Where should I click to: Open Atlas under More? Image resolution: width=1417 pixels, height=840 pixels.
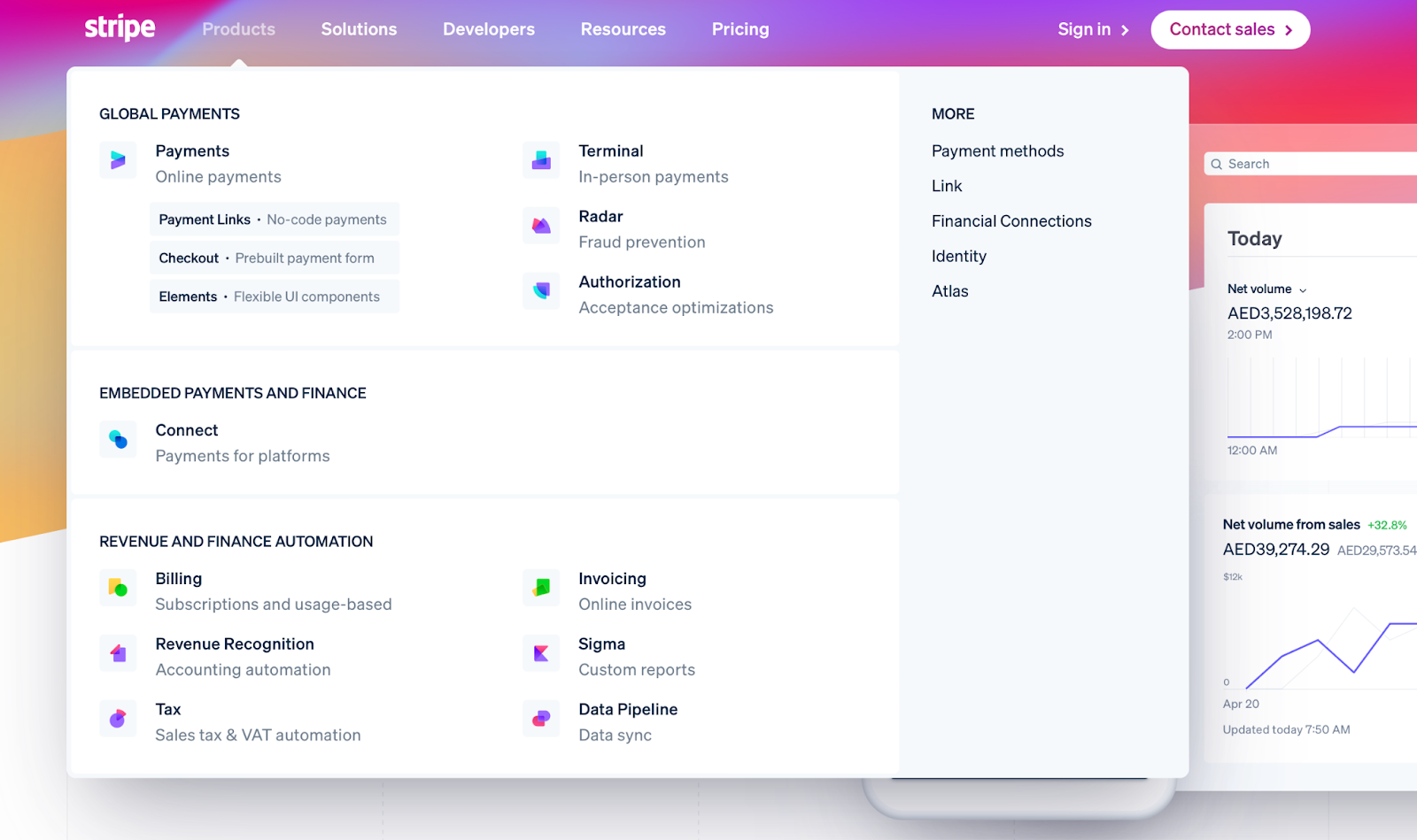[x=950, y=291]
